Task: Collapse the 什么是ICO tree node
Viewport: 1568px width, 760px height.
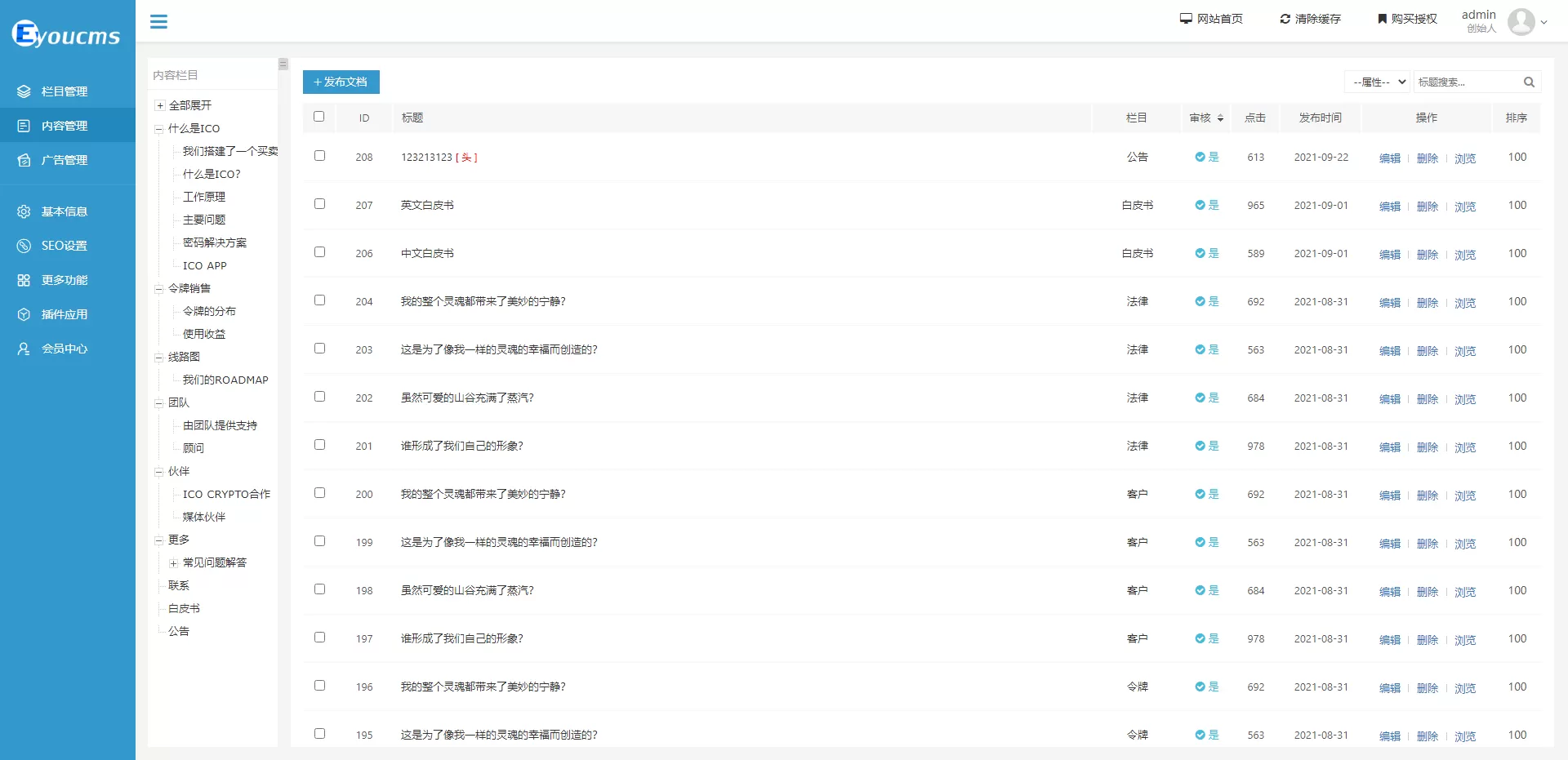Action: click(159, 129)
